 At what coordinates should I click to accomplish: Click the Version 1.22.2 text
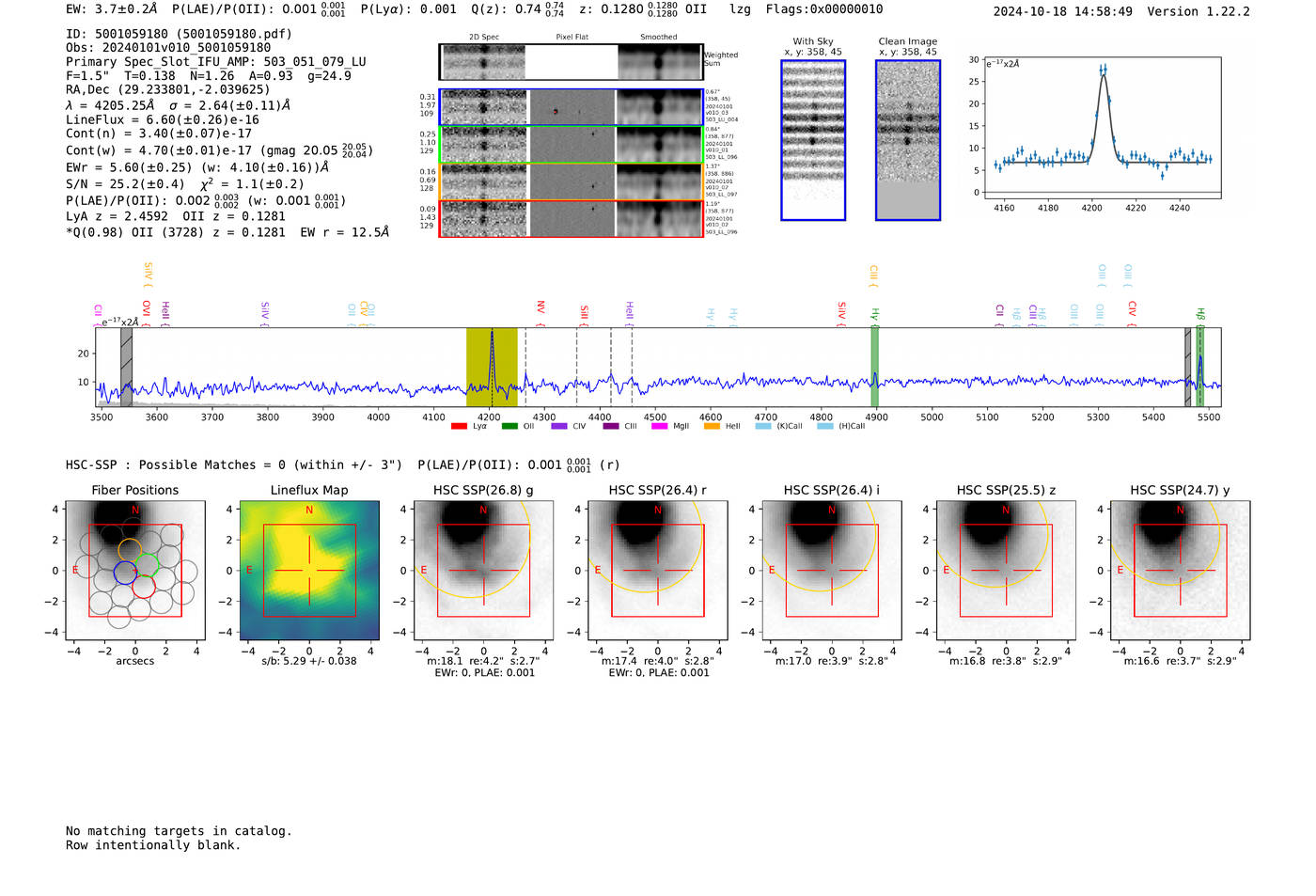(1198, 11)
